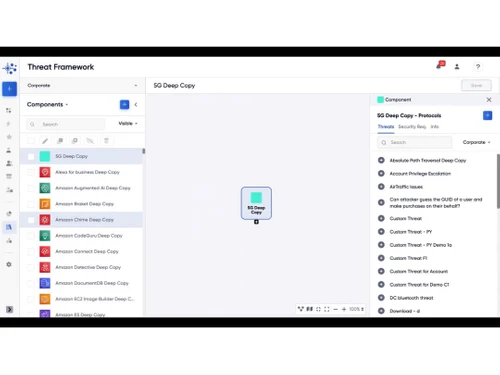This screenshot has width=500, height=375.
Task: Open the notifications bell with red badge
Action: (x=440, y=65)
